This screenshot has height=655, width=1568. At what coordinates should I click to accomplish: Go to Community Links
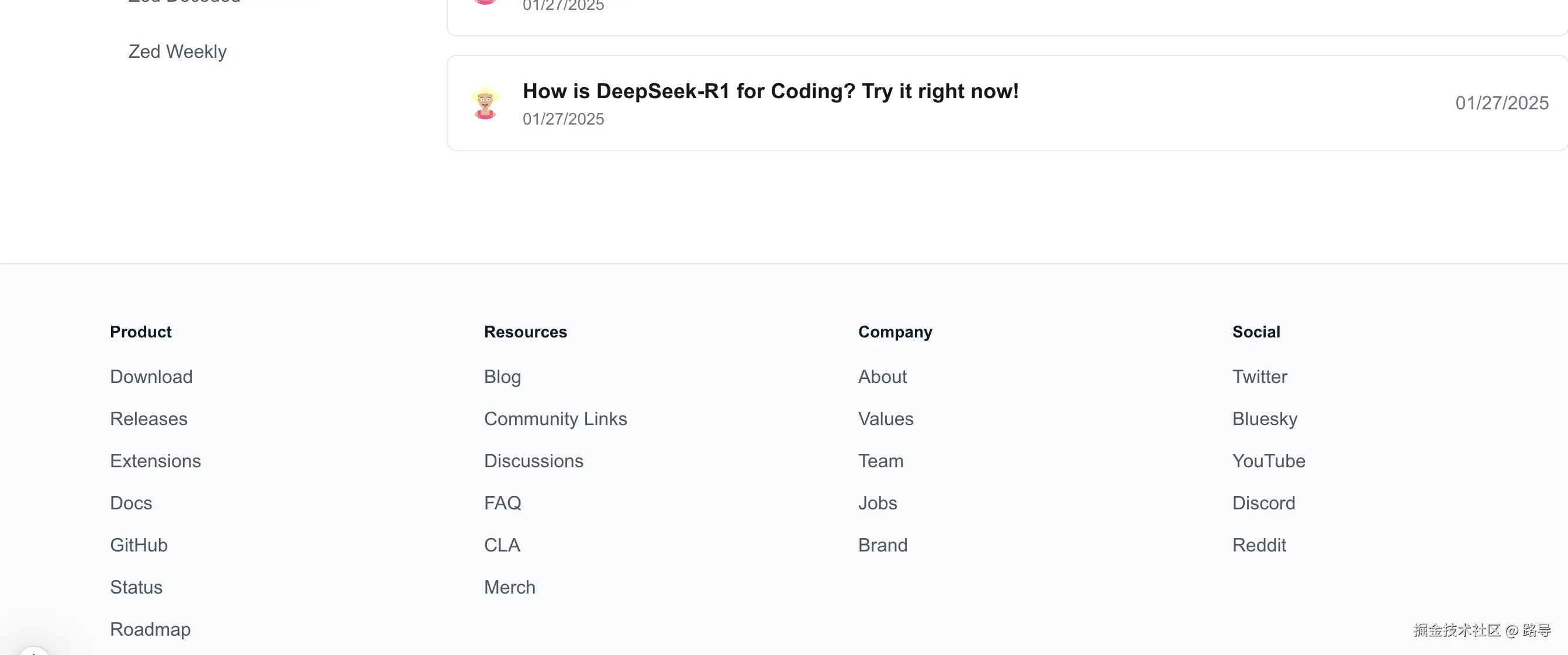[x=555, y=419]
